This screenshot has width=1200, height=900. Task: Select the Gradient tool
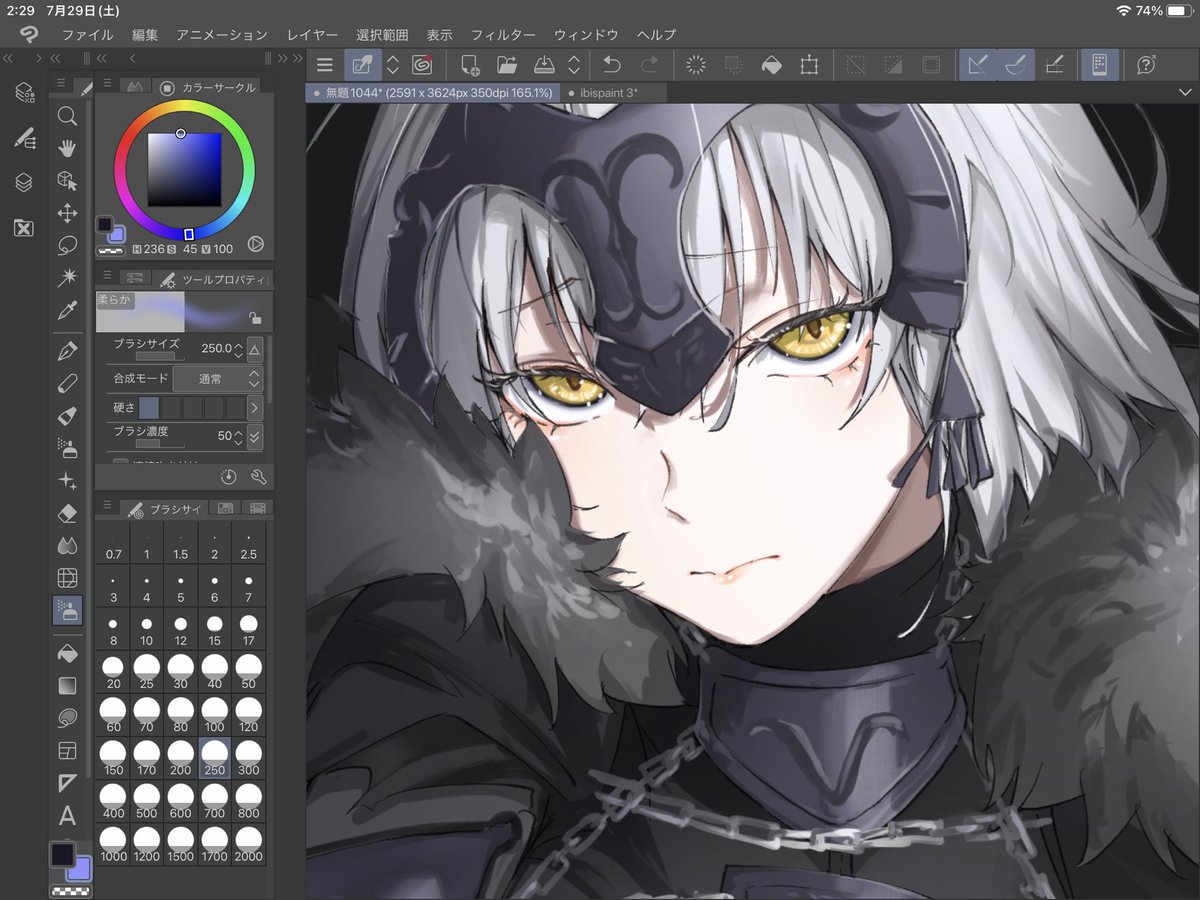[67, 685]
